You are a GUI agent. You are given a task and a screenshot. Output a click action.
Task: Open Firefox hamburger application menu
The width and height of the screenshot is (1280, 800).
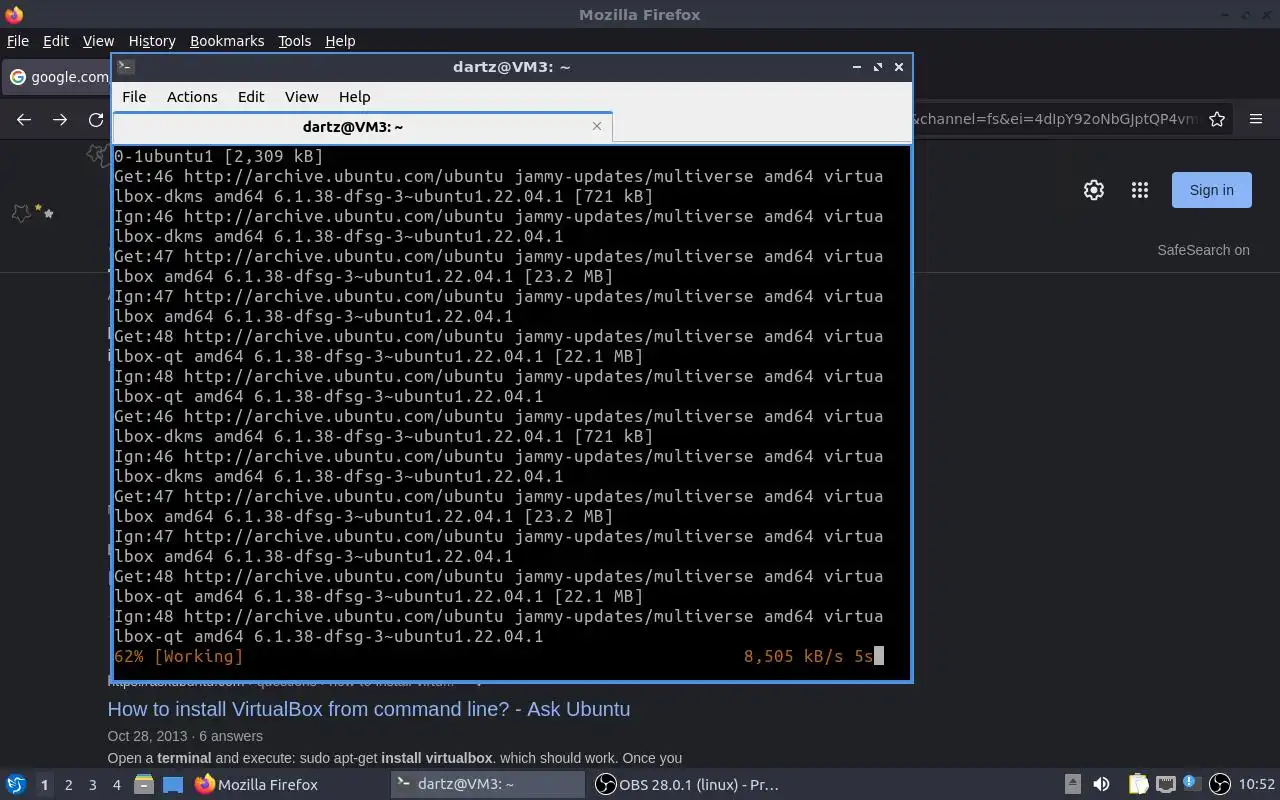[1256, 120]
